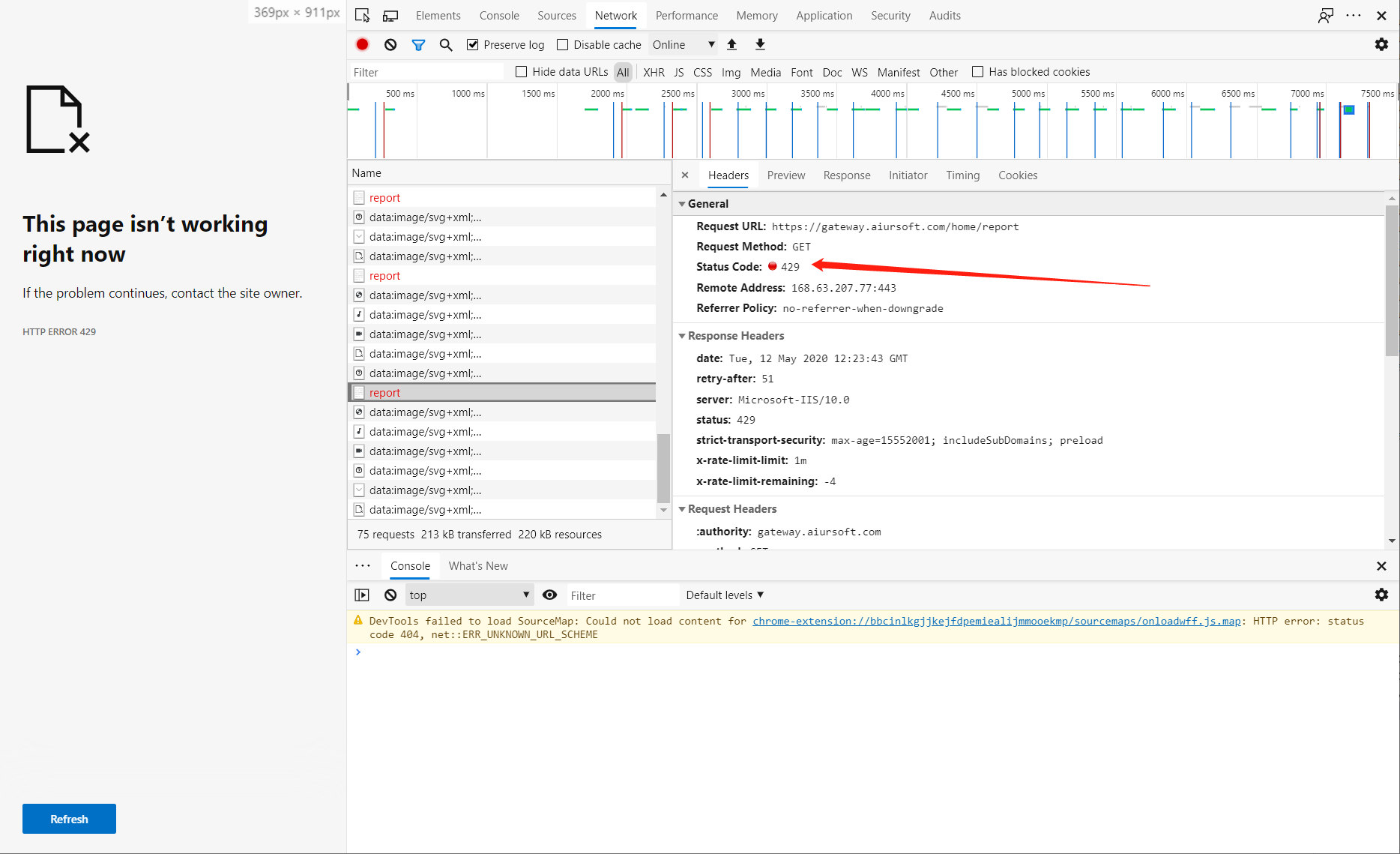Enable the Disable cache checkbox

click(x=563, y=45)
